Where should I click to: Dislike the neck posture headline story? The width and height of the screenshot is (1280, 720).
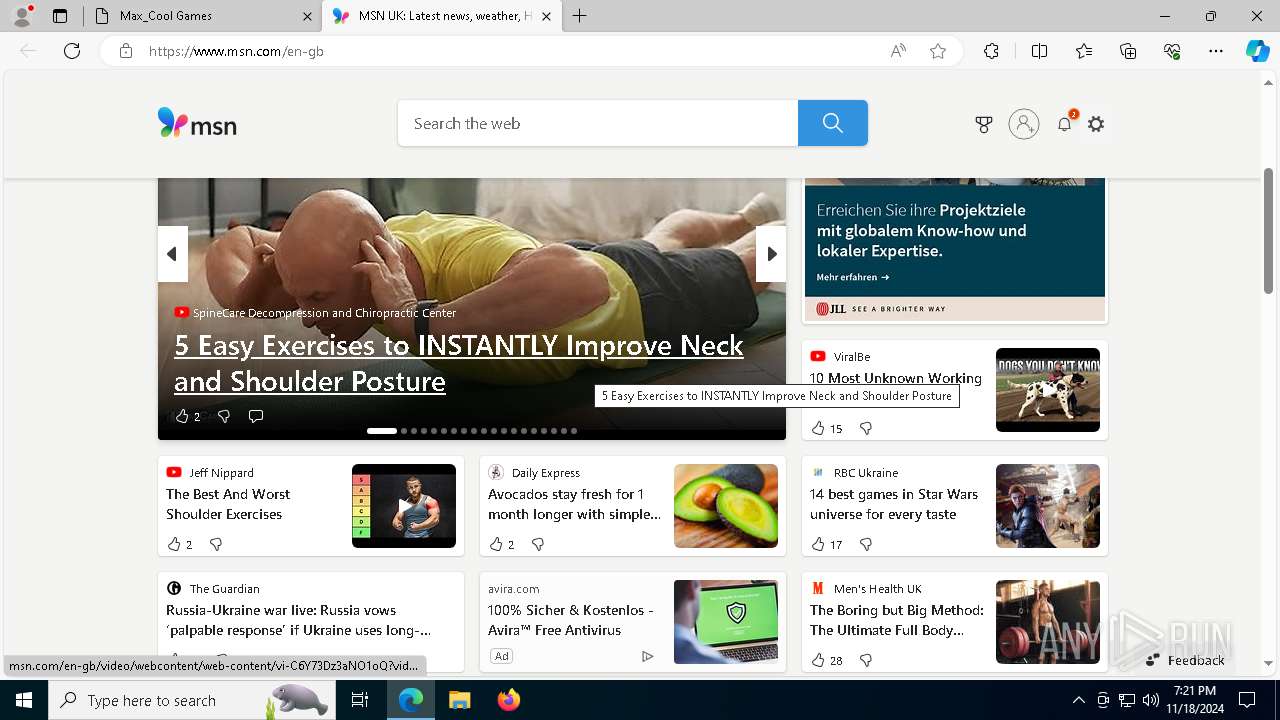224,416
